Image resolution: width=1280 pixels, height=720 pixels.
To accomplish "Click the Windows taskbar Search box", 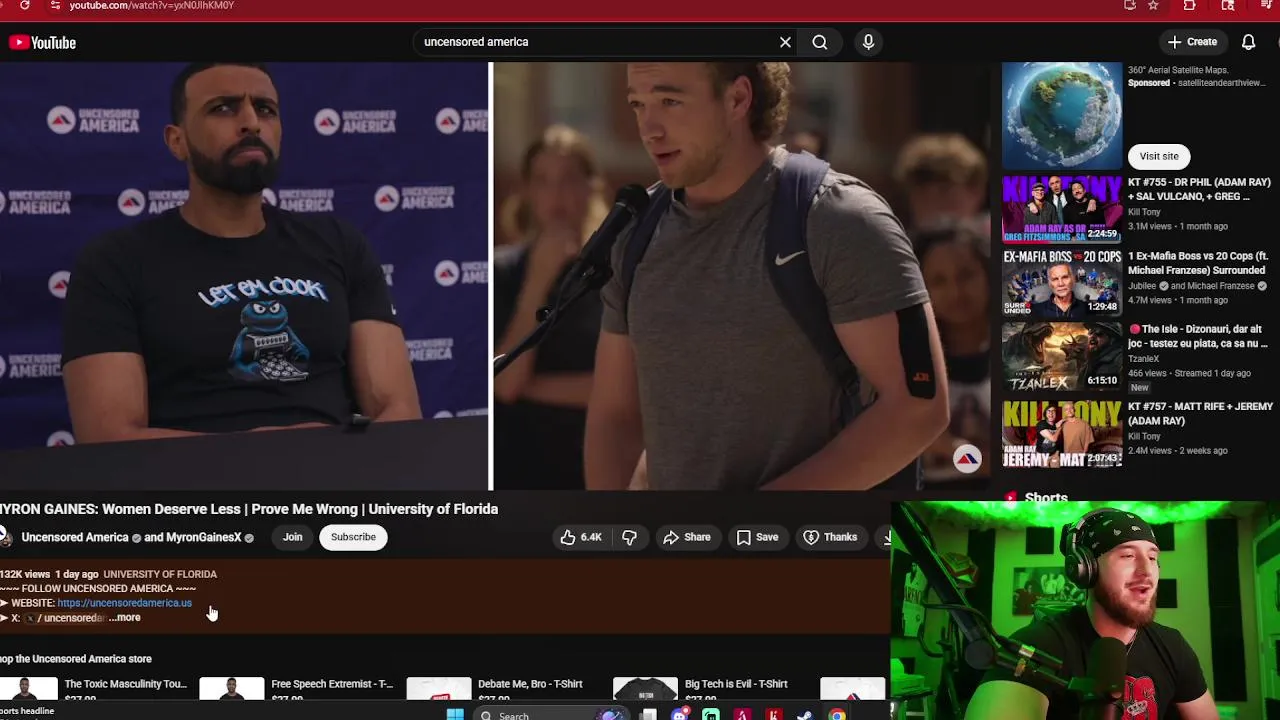I will 550,715.
